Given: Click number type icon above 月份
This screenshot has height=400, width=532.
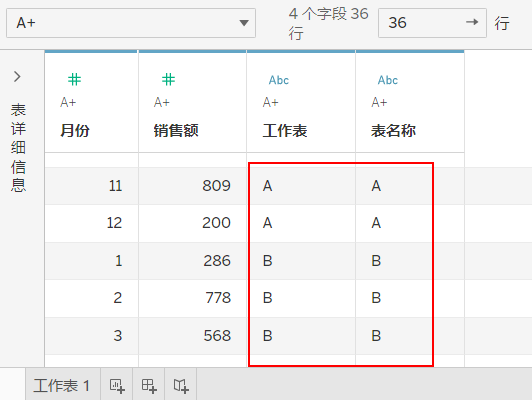Looking at the screenshot, I should (x=75, y=80).
